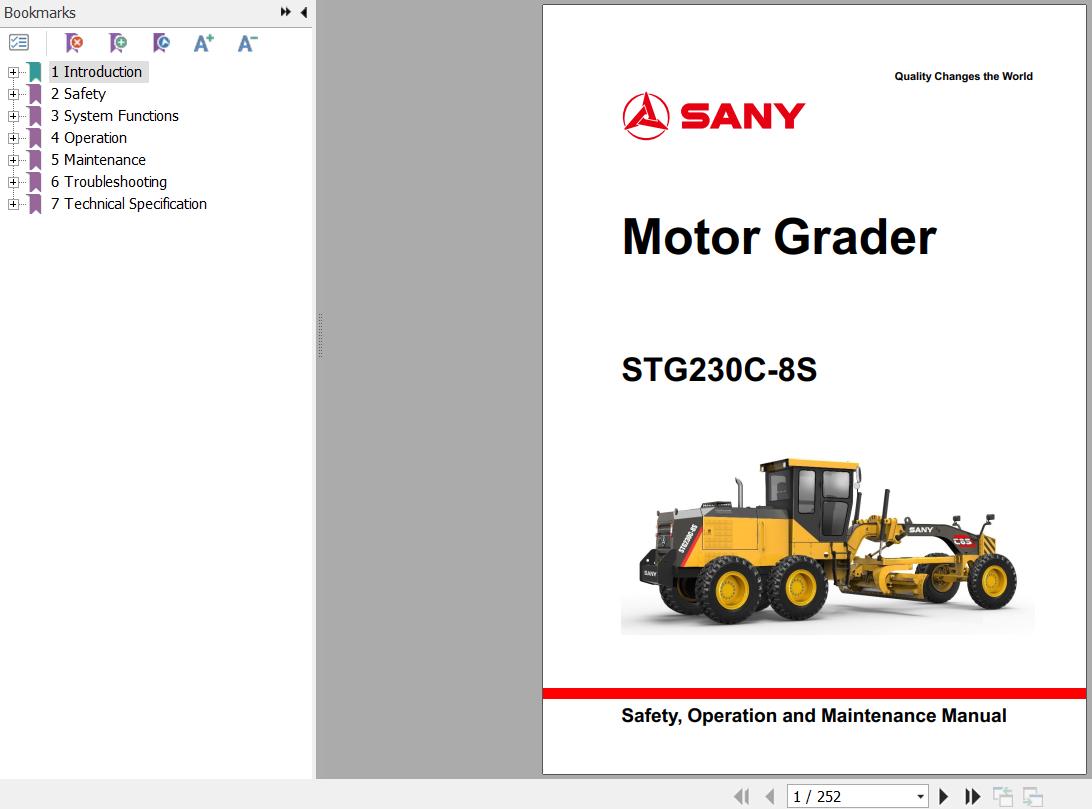Increase bookmark font size
The height and width of the screenshot is (809, 1092).
[x=203, y=43]
